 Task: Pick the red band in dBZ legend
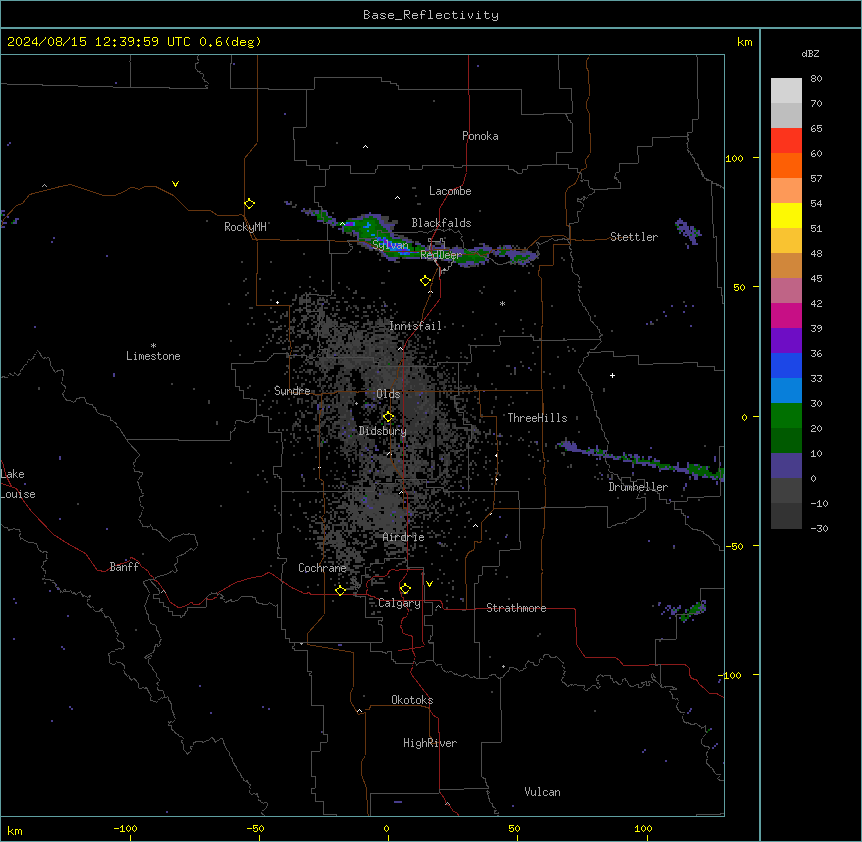pos(786,141)
